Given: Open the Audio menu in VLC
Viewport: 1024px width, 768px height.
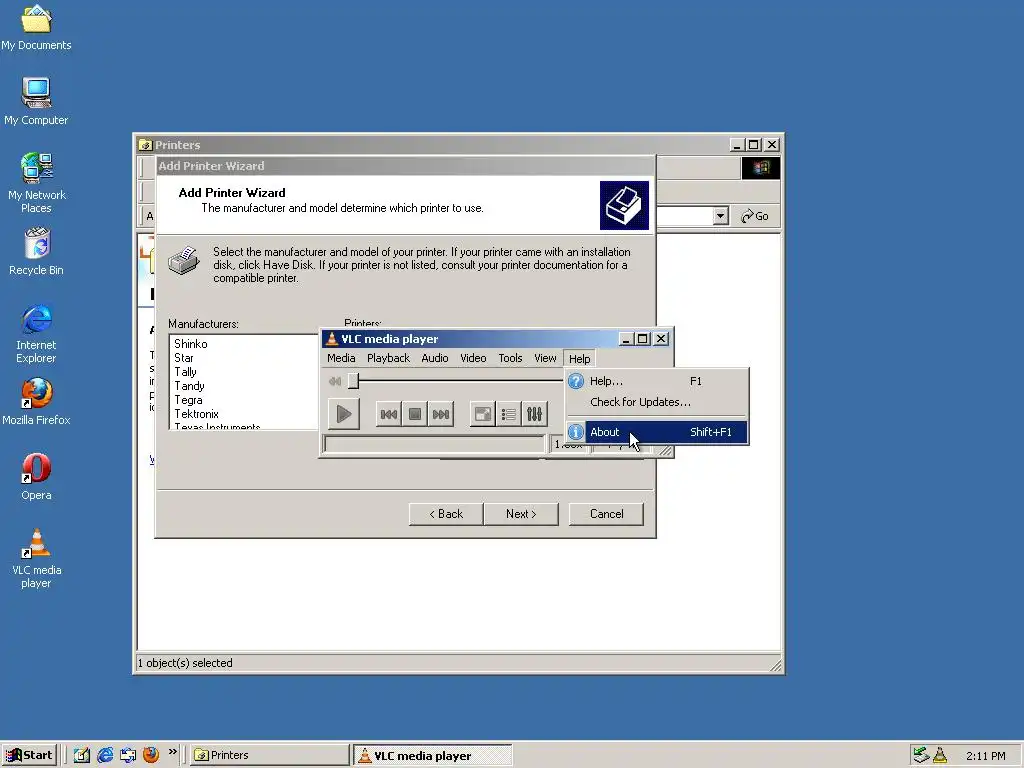Looking at the screenshot, I should tap(435, 358).
